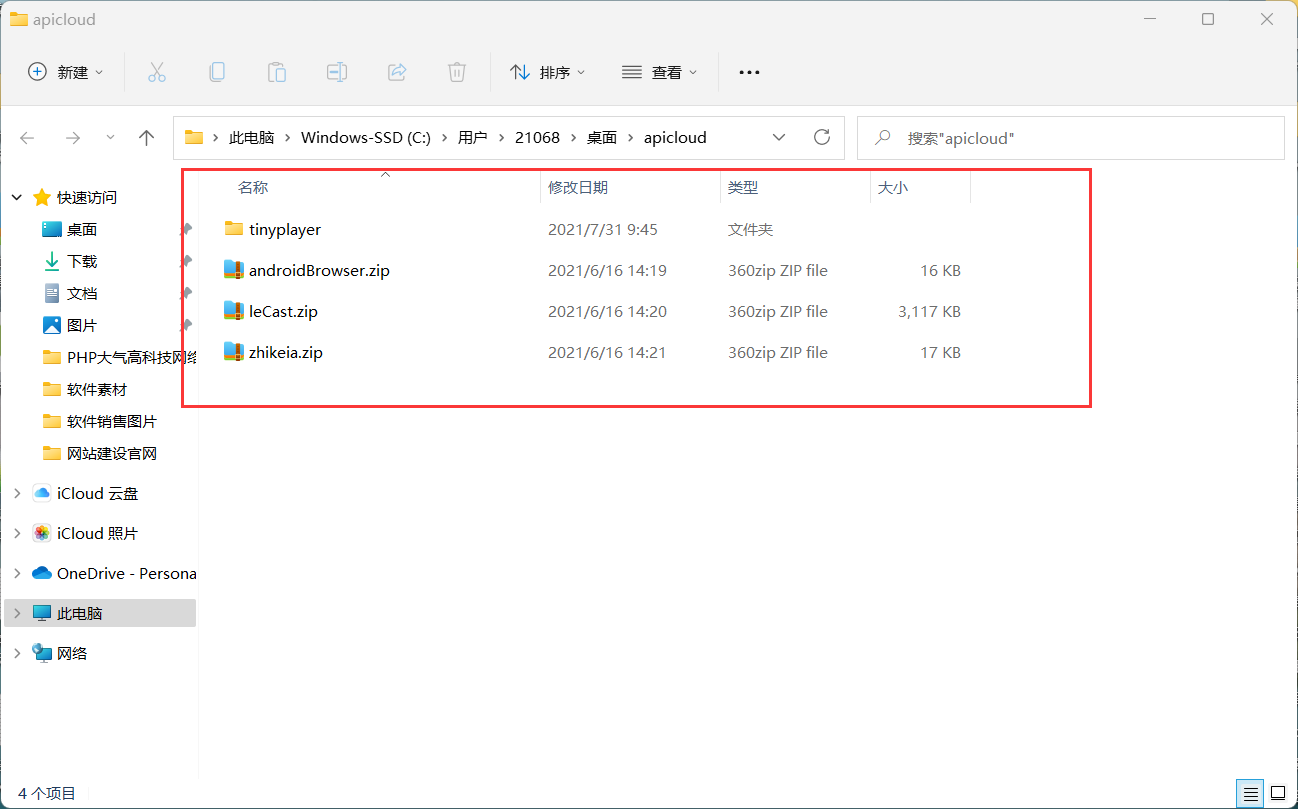
Task: Click the Share icon
Action: 397,71
